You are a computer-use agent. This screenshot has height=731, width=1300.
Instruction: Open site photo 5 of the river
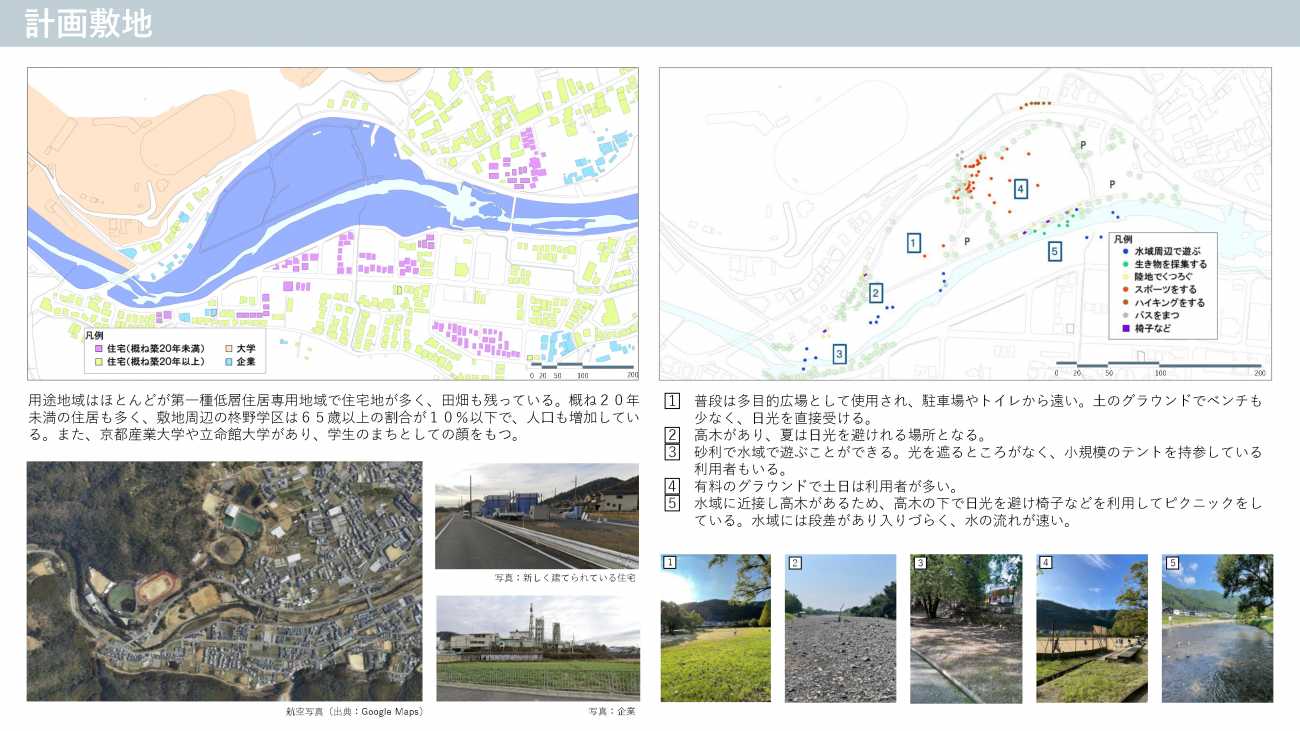coord(1216,628)
